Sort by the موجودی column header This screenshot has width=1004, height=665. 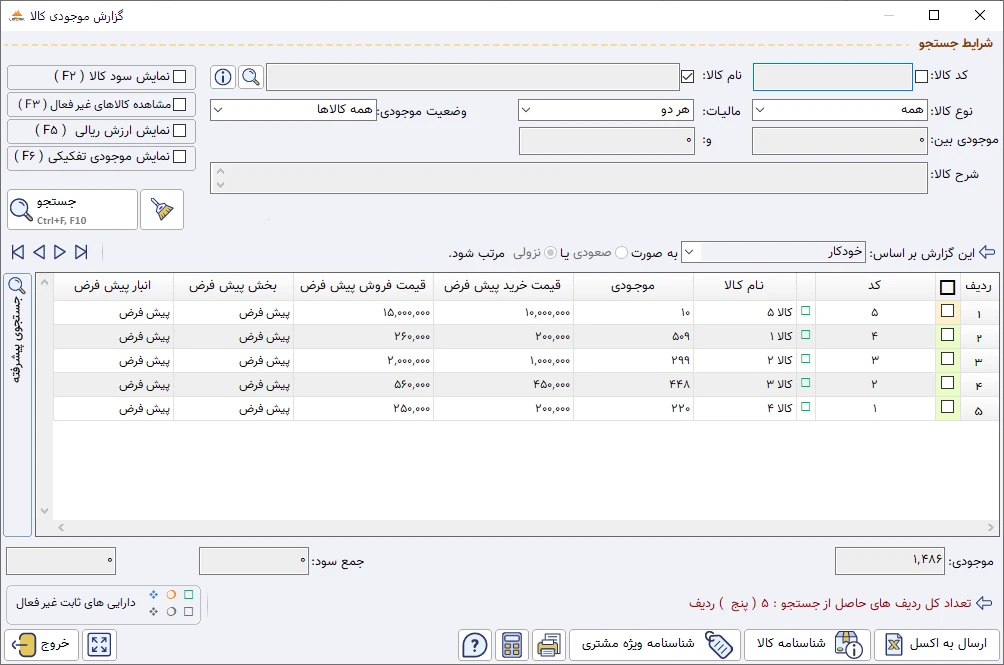point(633,286)
